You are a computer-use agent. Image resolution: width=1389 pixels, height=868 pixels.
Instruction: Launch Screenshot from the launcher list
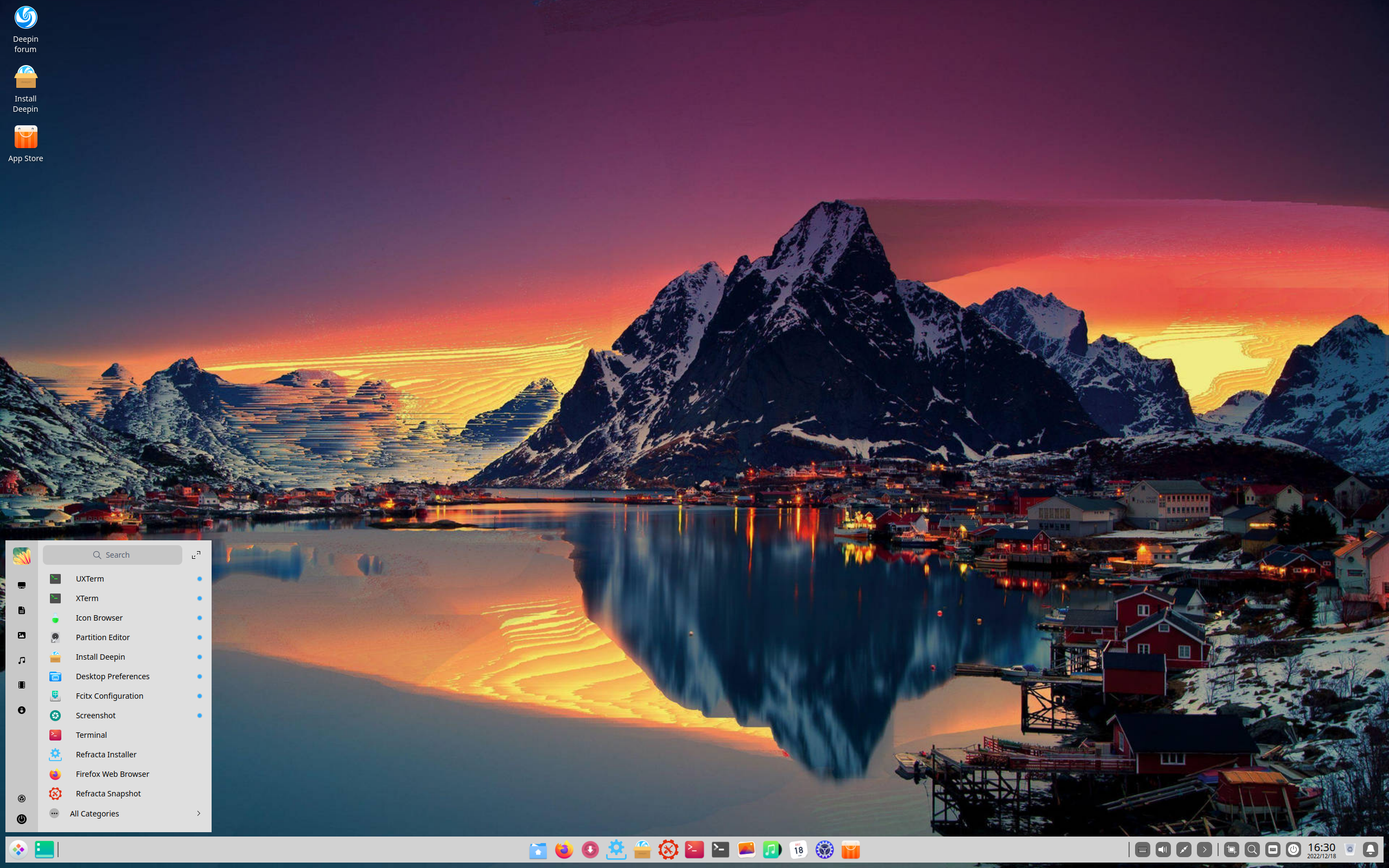pyautogui.click(x=125, y=716)
